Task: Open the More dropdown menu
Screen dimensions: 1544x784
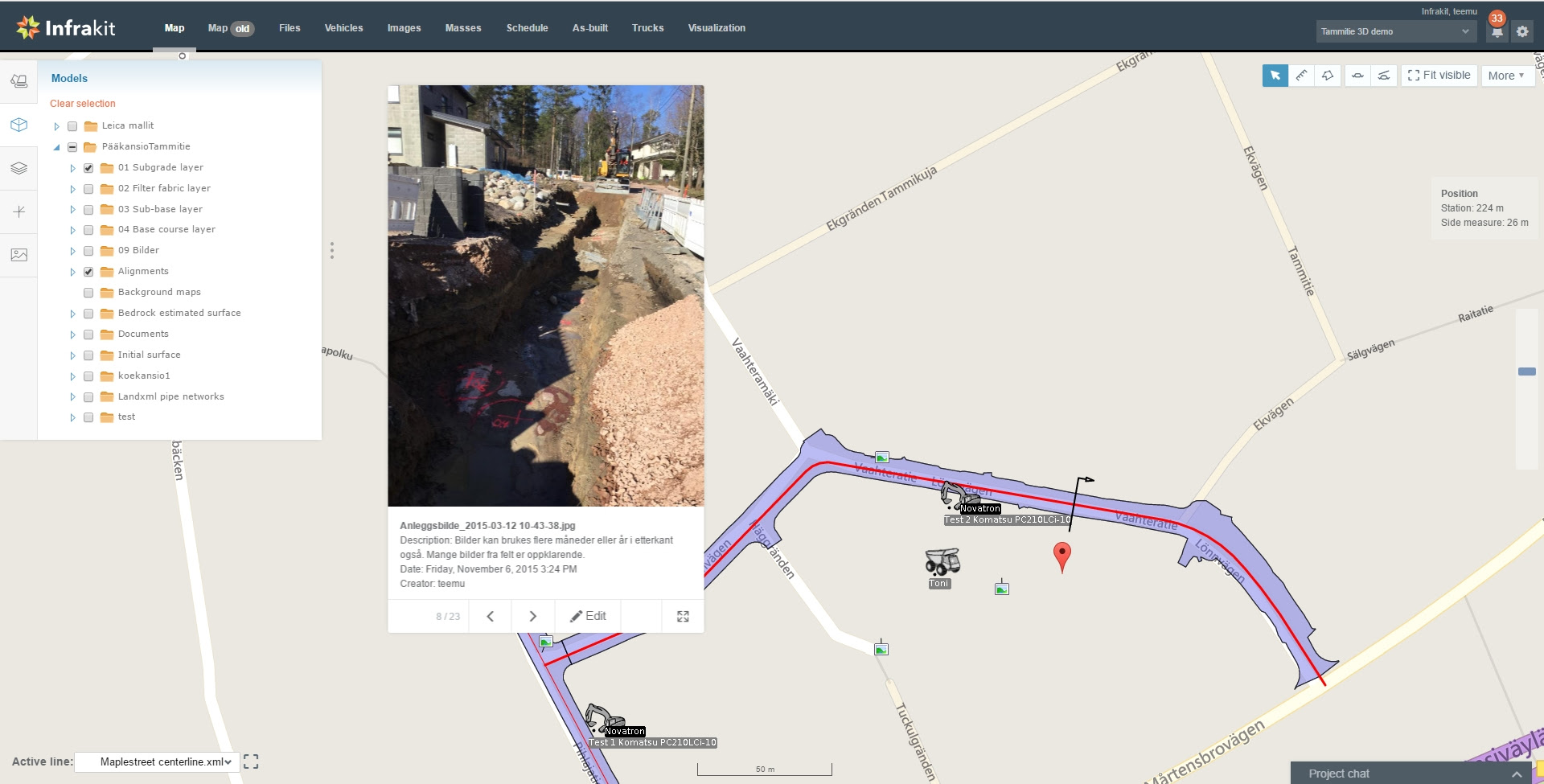Action: (x=1505, y=76)
